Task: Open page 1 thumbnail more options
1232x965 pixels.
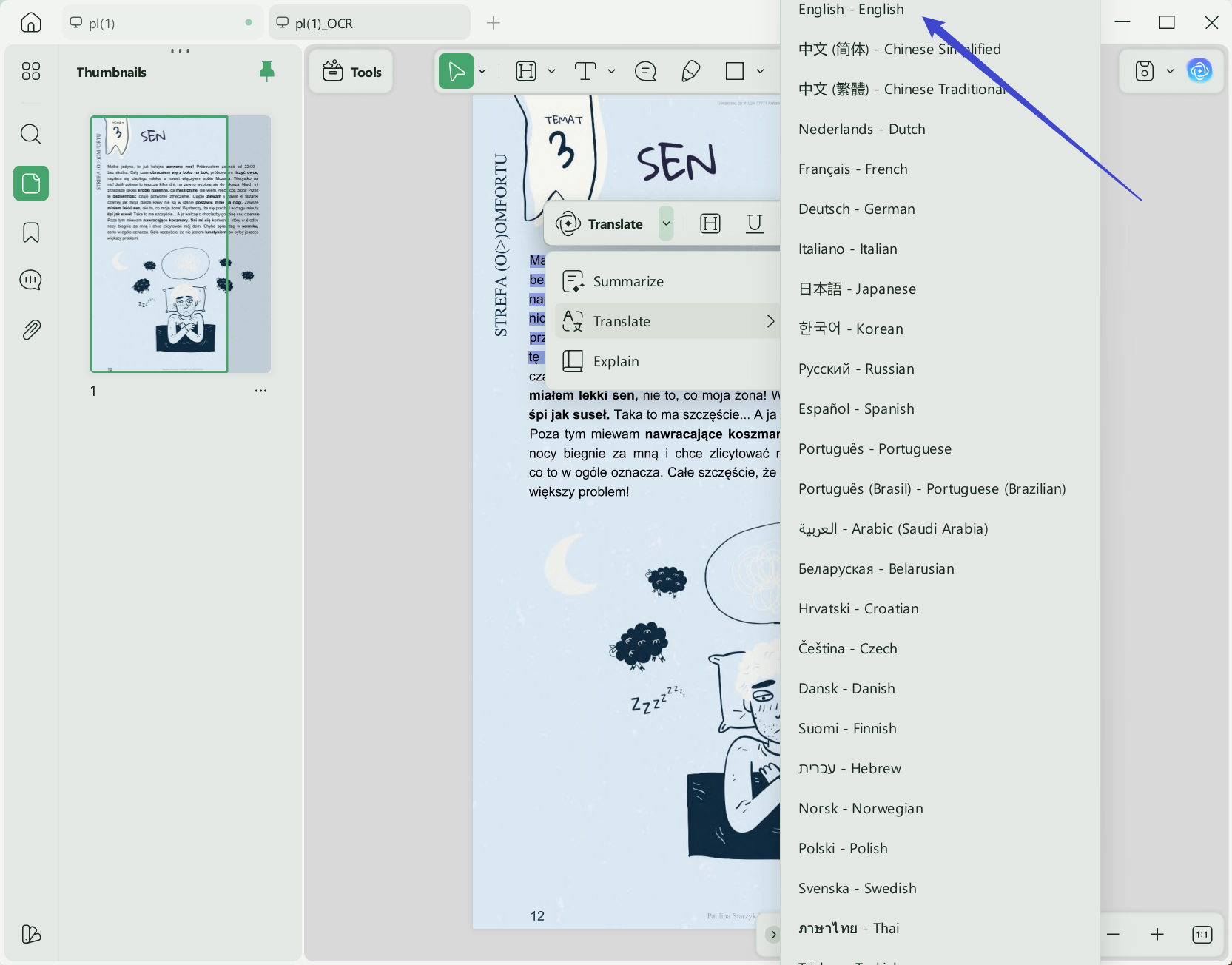Action: pos(260,391)
